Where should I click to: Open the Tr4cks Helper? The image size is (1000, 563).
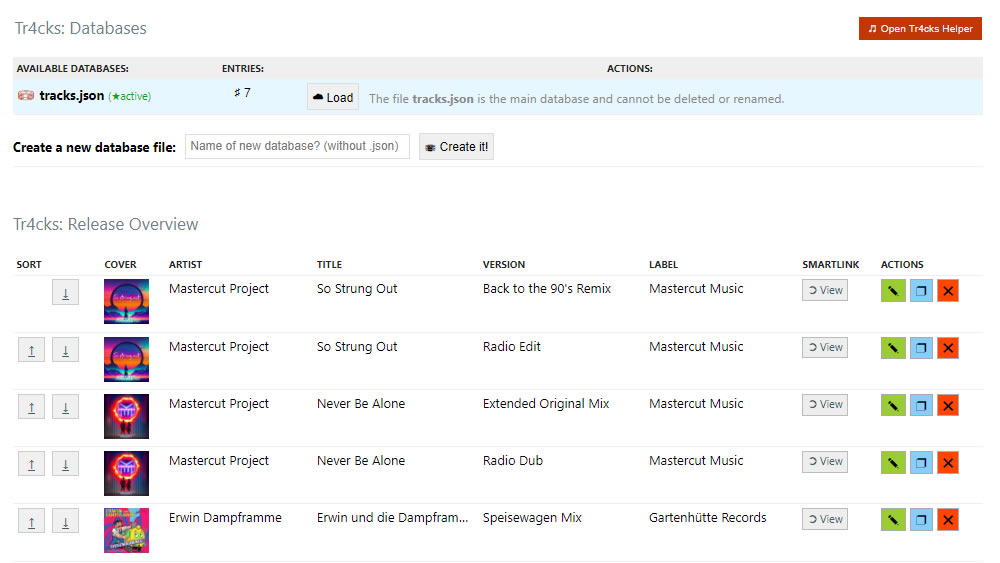point(920,29)
